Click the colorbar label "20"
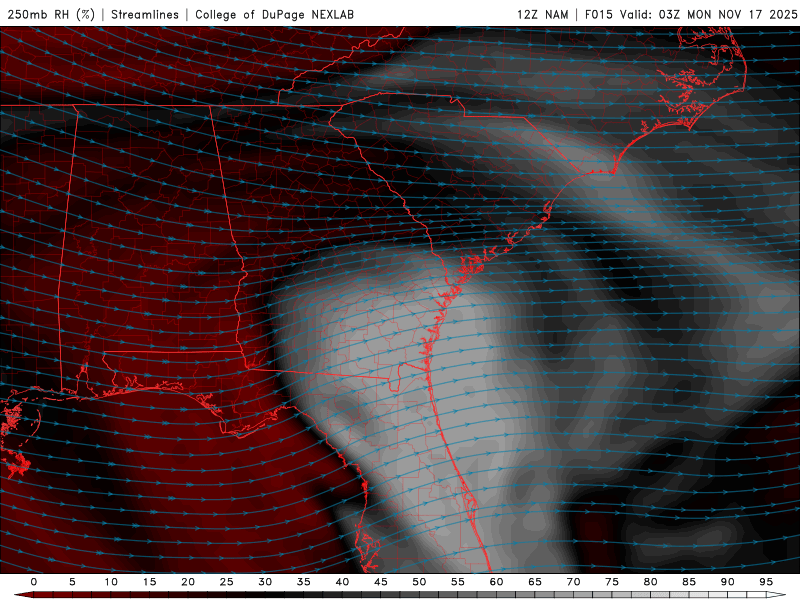Viewport: 800px width, 600px height. pos(188,582)
